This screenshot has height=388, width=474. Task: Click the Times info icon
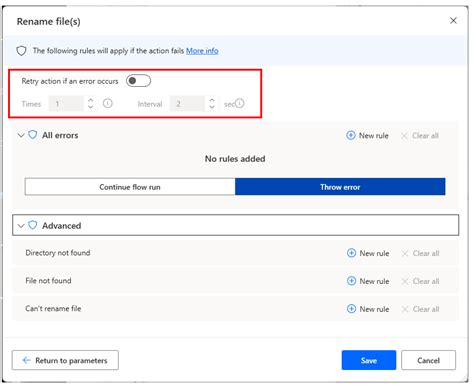tap(108, 103)
